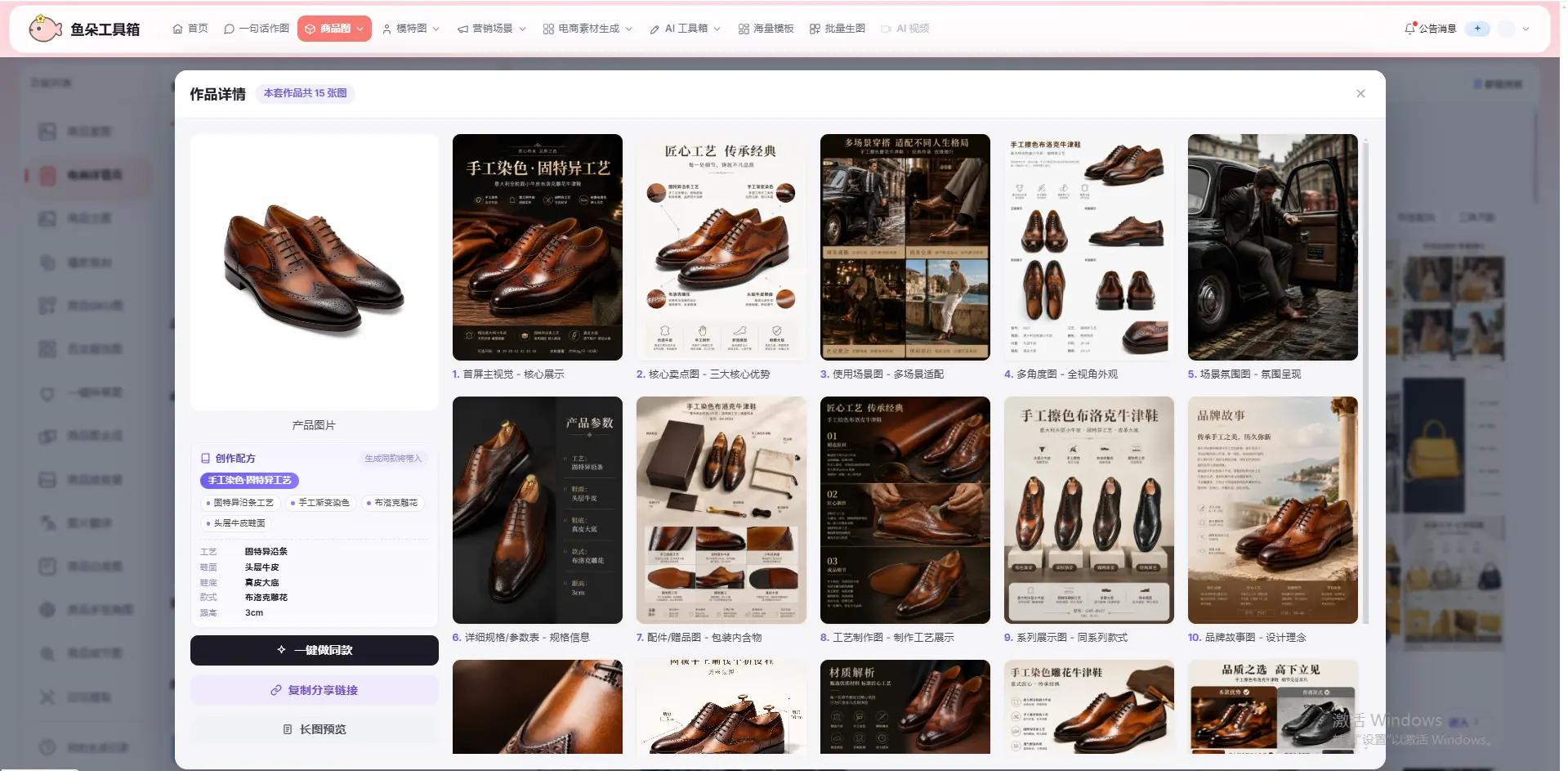Click the document icon beside 创作配方
This screenshot has height=771, width=1568.
click(206, 459)
